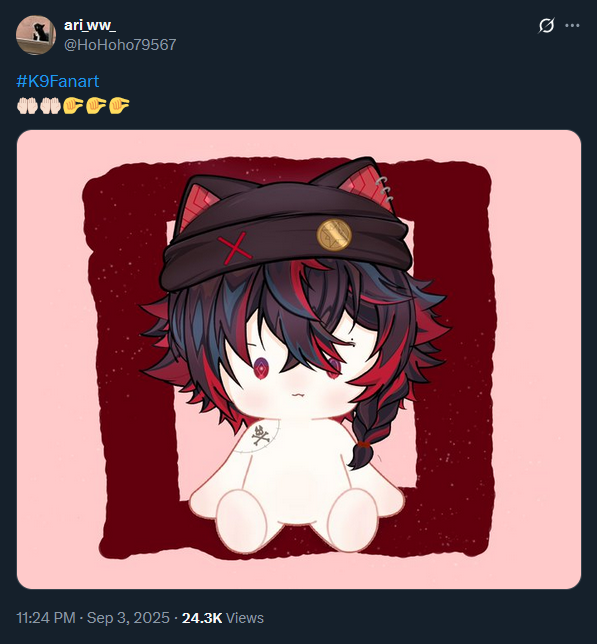Open the three-dot more options menu

(572, 25)
